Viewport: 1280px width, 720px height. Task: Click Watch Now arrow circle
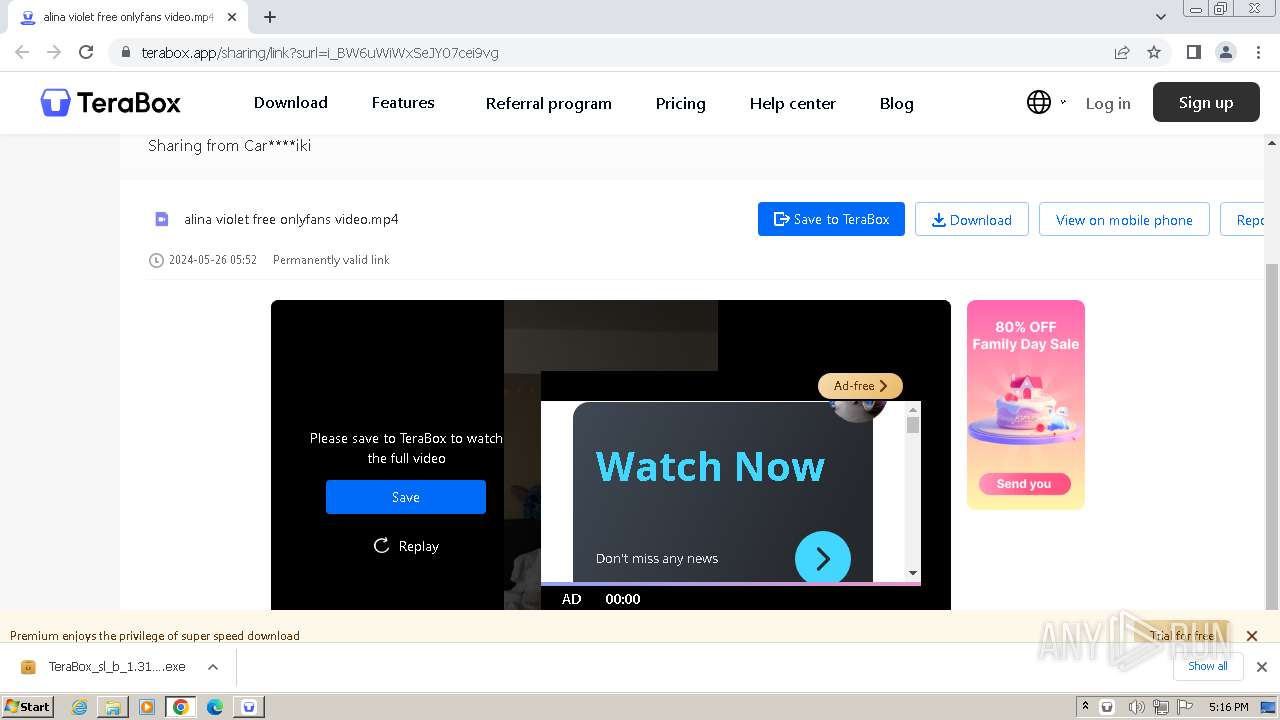(823, 558)
